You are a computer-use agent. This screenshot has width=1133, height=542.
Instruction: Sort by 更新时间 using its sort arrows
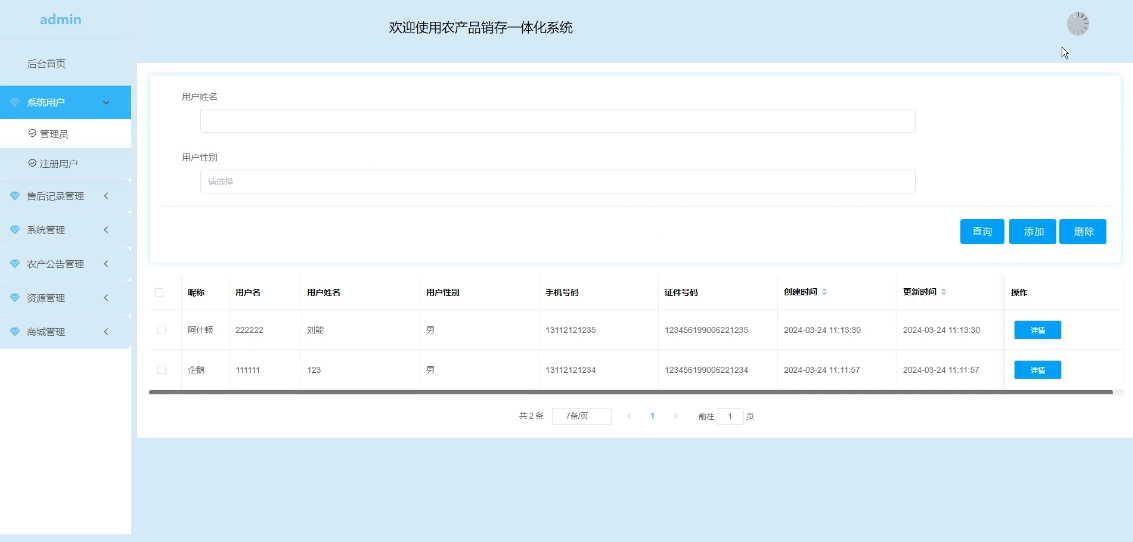click(944, 292)
